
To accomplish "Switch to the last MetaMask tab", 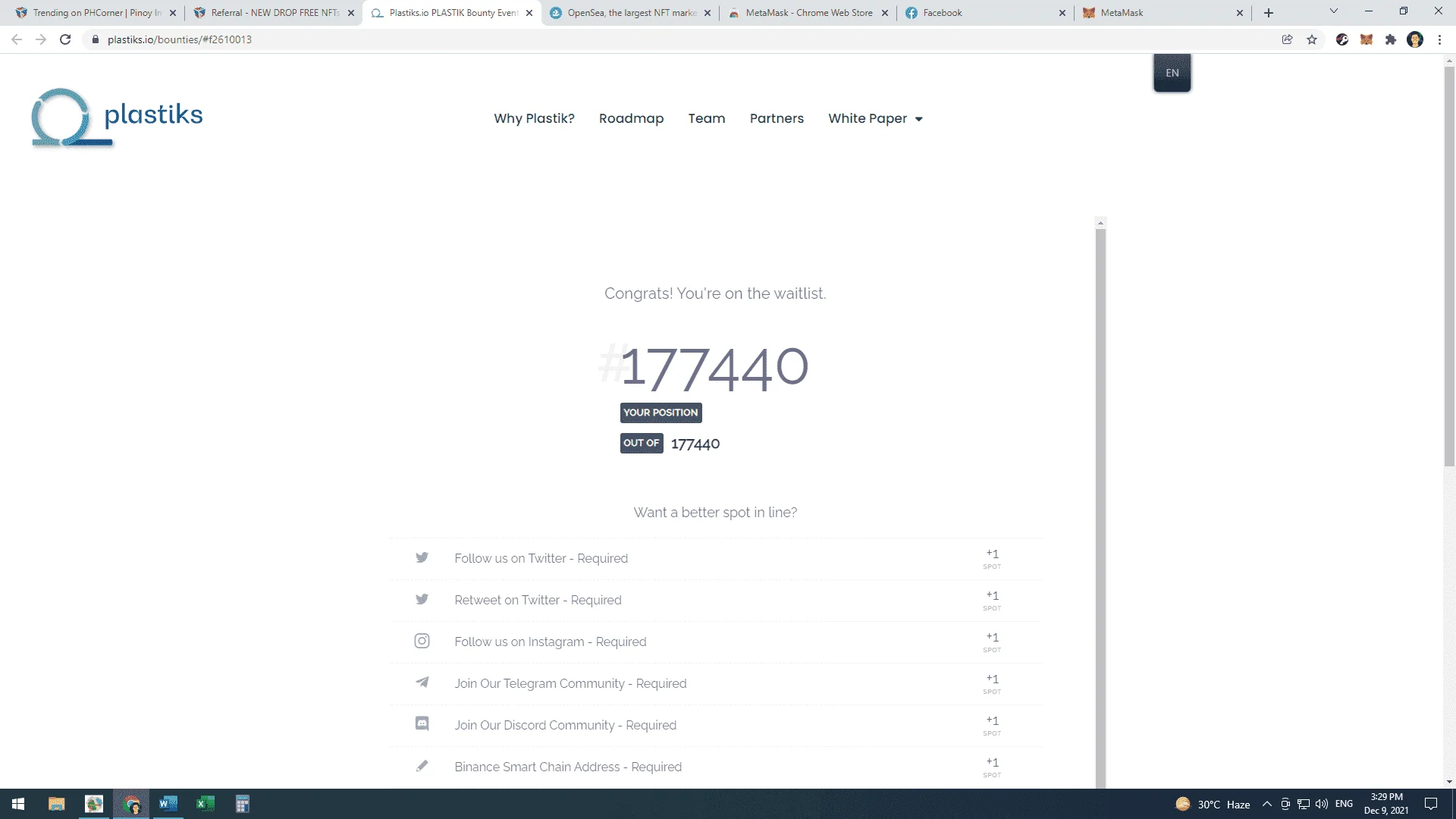I will tap(1163, 13).
